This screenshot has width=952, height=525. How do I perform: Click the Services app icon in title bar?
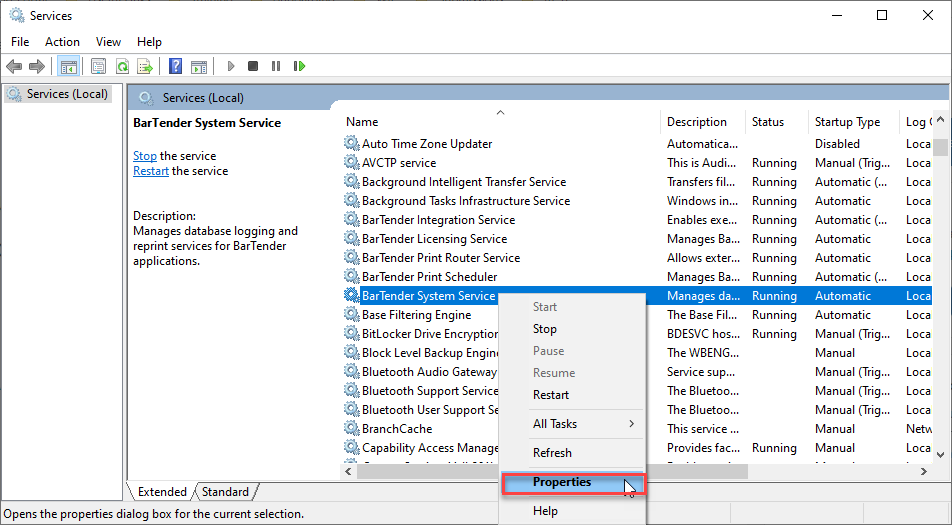(16, 16)
